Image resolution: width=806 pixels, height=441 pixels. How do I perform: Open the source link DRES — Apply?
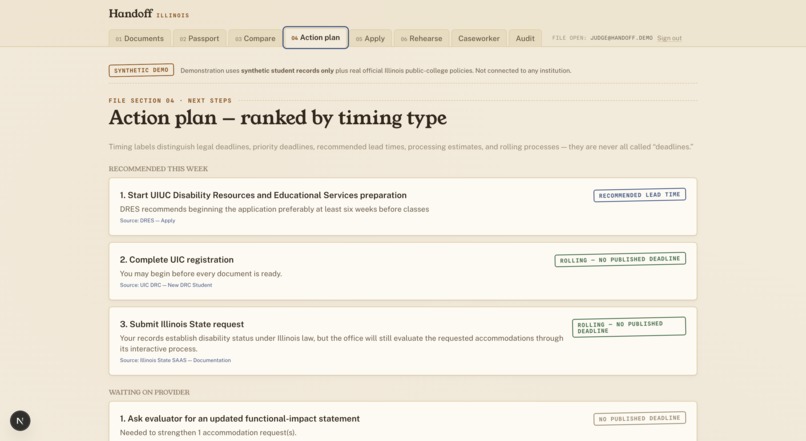[x=148, y=220]
